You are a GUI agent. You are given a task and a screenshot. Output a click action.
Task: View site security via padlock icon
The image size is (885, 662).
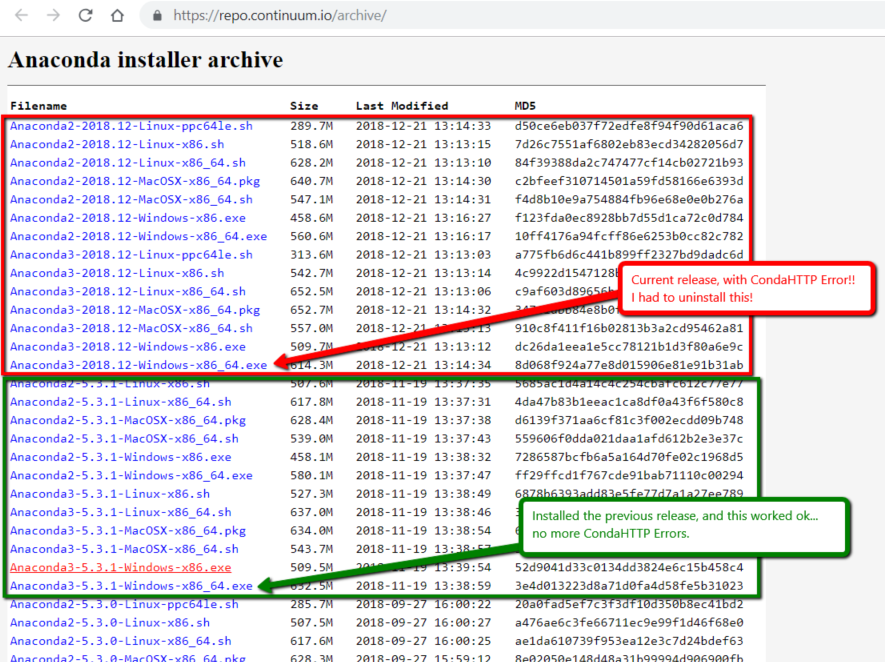tap(157, 15)
